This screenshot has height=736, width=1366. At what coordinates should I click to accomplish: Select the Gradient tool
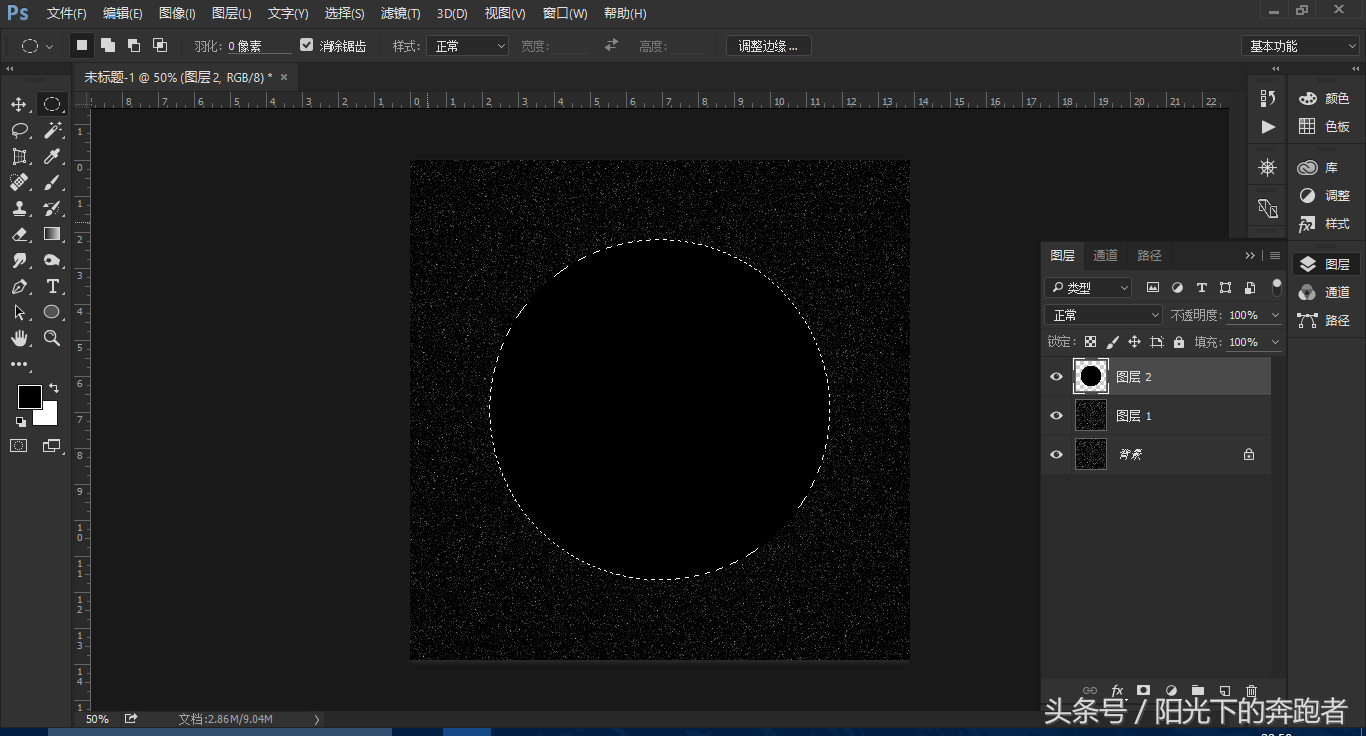[x=52, y=234]
